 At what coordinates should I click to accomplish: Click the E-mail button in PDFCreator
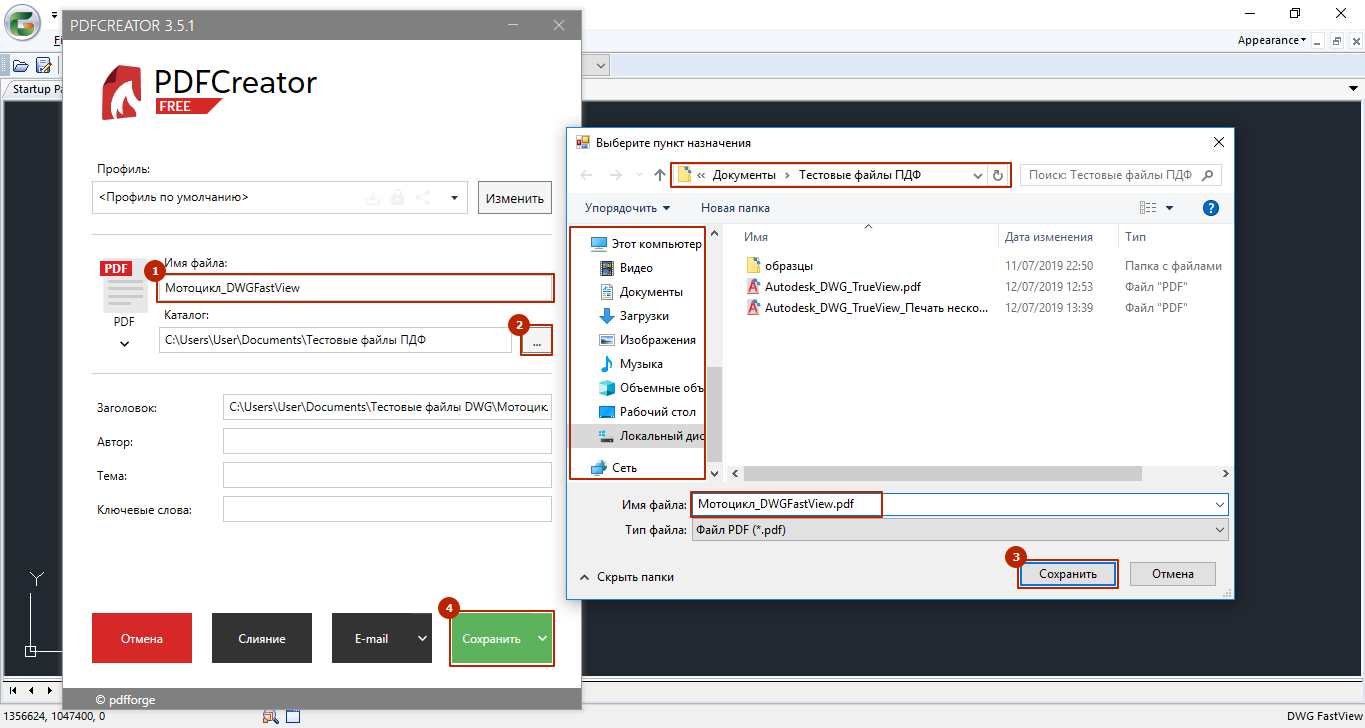coord(371,638)
